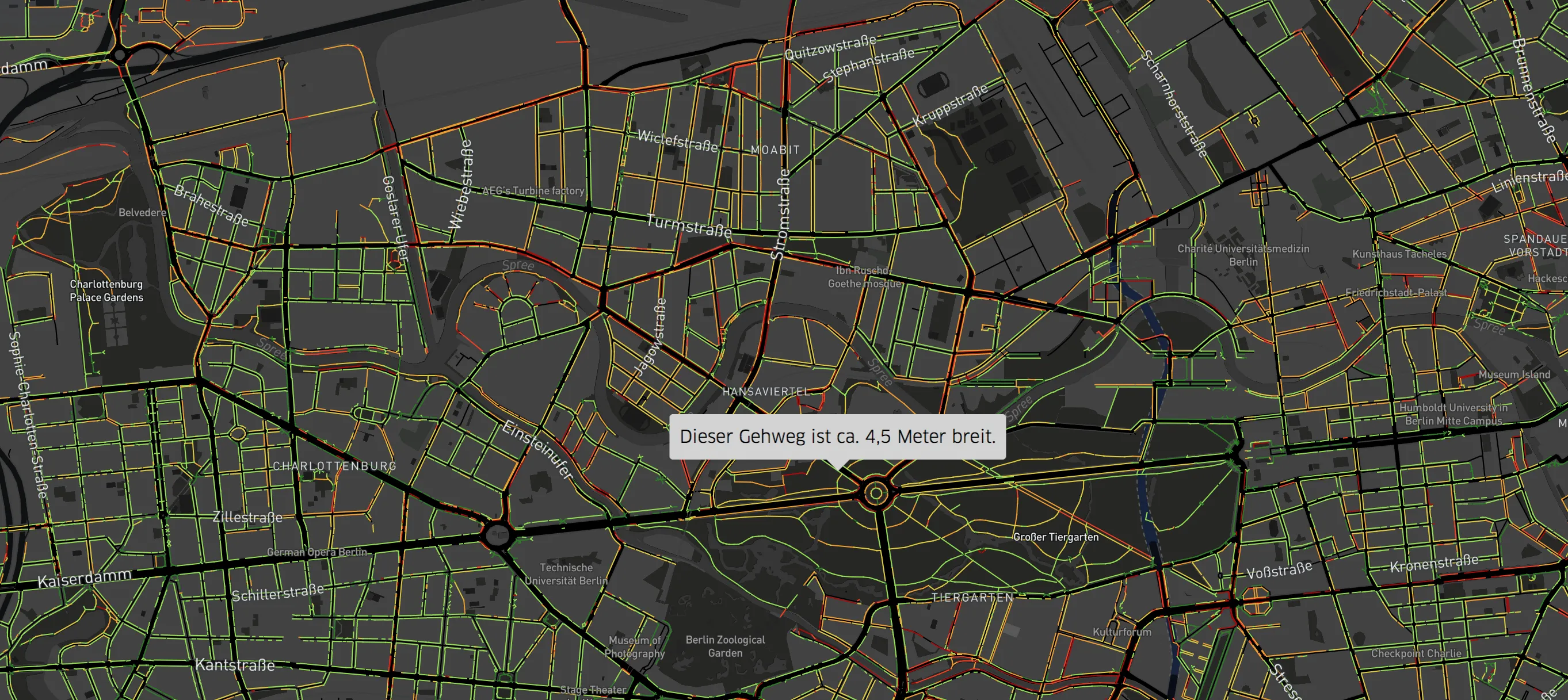This screenshot has height=700, width=1568.
Task: Click the Ibn Ruschd-Goethe mosque label
Action: 864,277
